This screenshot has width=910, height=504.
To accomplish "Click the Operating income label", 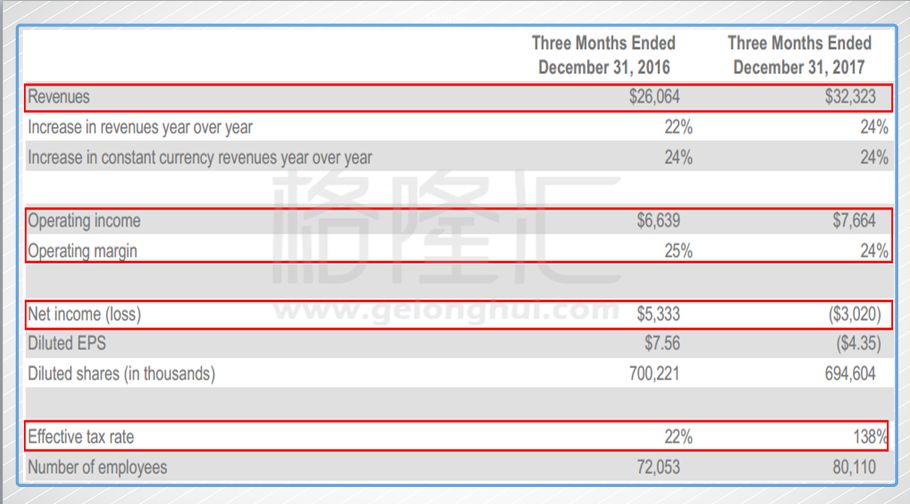I will tap(84, 220).
